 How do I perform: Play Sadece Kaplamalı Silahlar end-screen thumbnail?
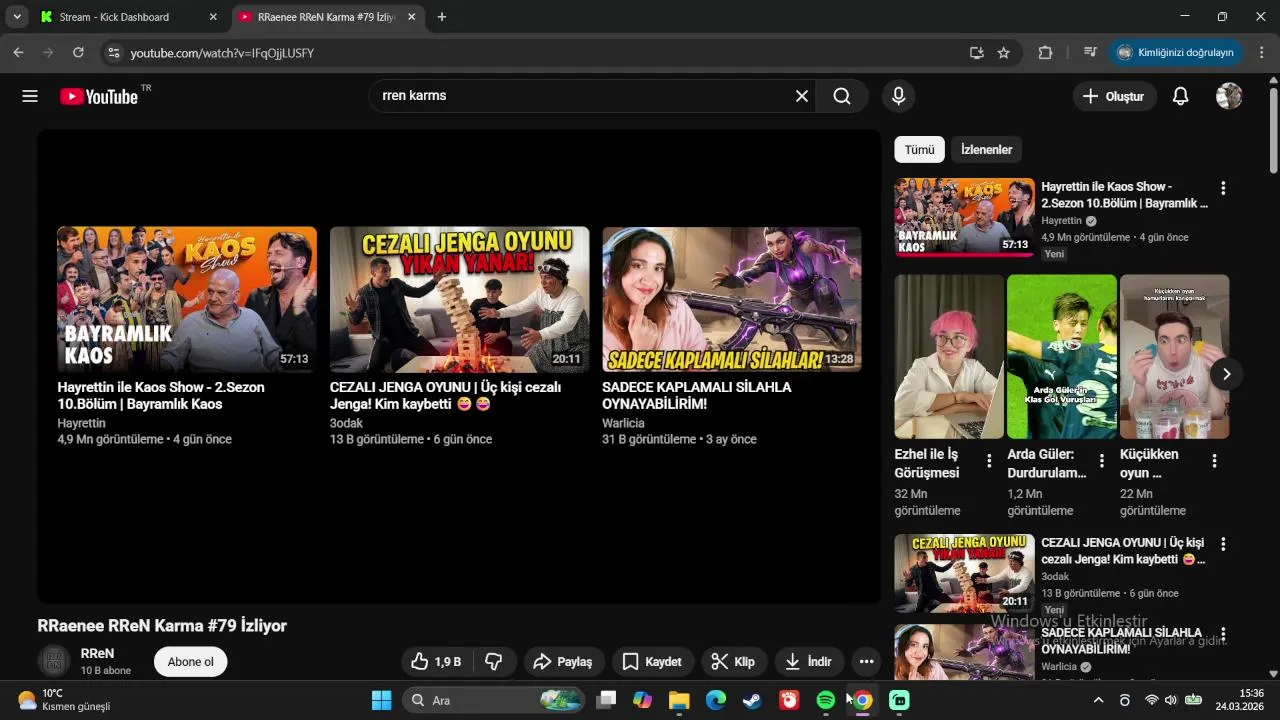(x=732, y=299)
